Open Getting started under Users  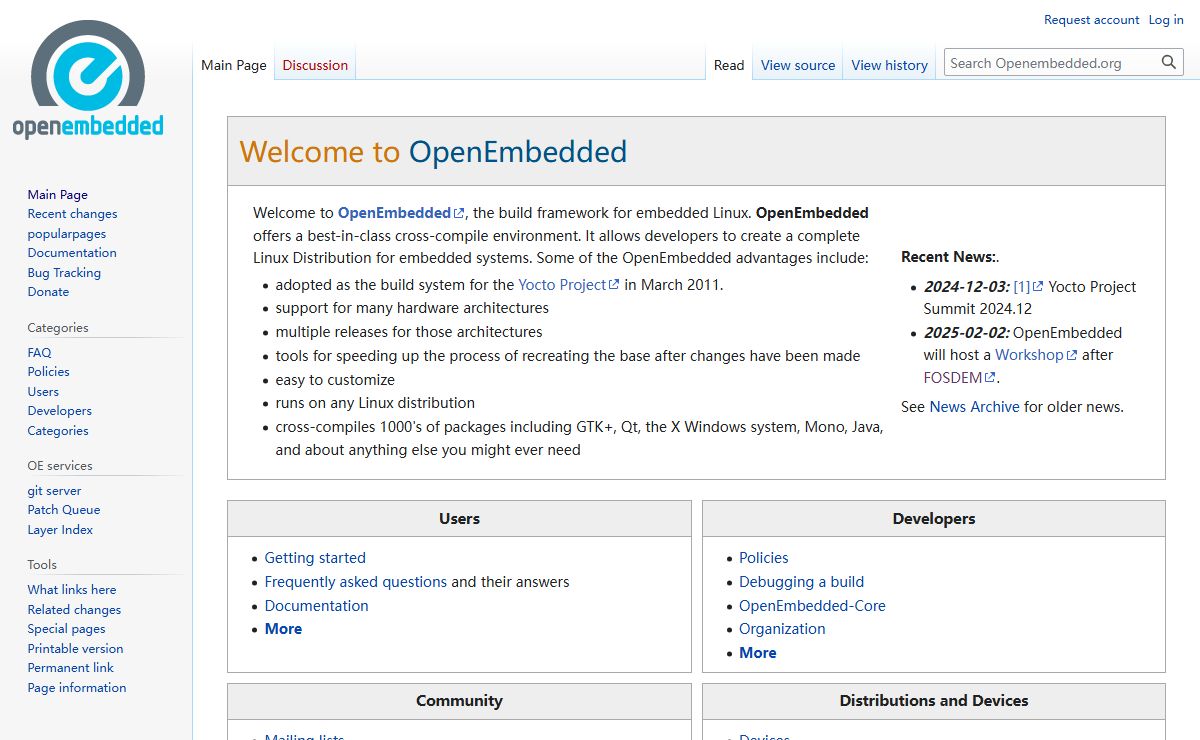315,558
